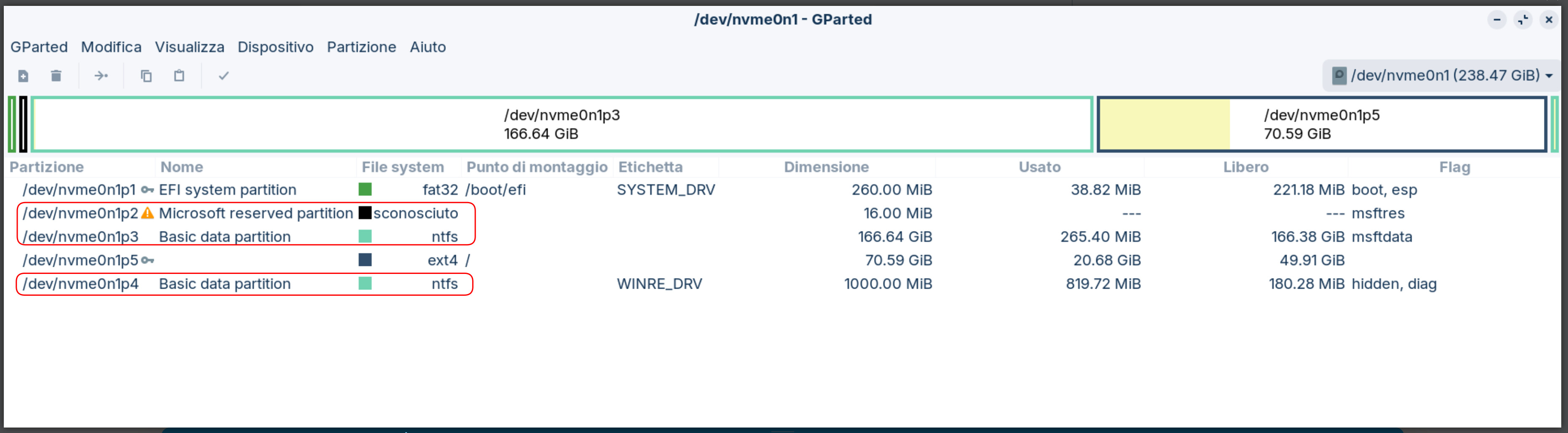Click the 49.91 GiB free space cell
Screen dimensions: 1568x433
[1312, 260]
